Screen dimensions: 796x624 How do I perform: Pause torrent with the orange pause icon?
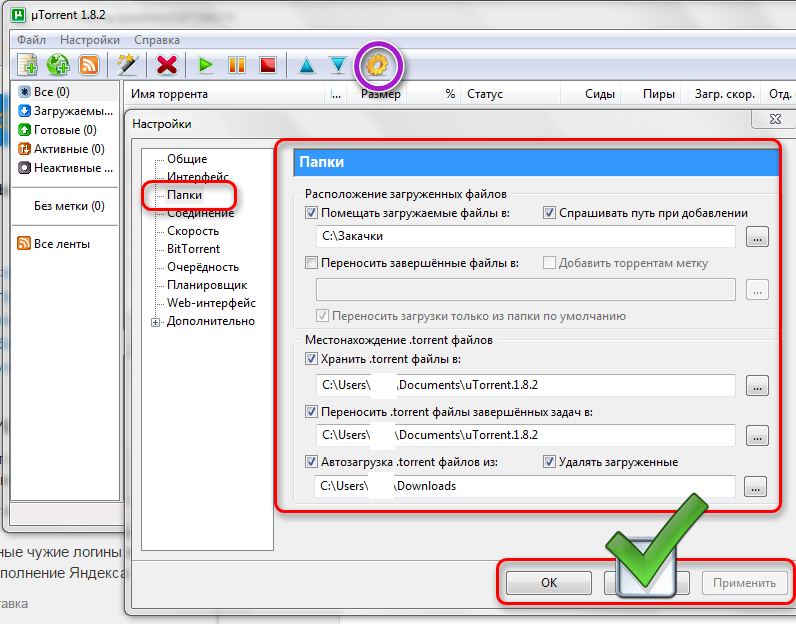[x=237, y=65]
